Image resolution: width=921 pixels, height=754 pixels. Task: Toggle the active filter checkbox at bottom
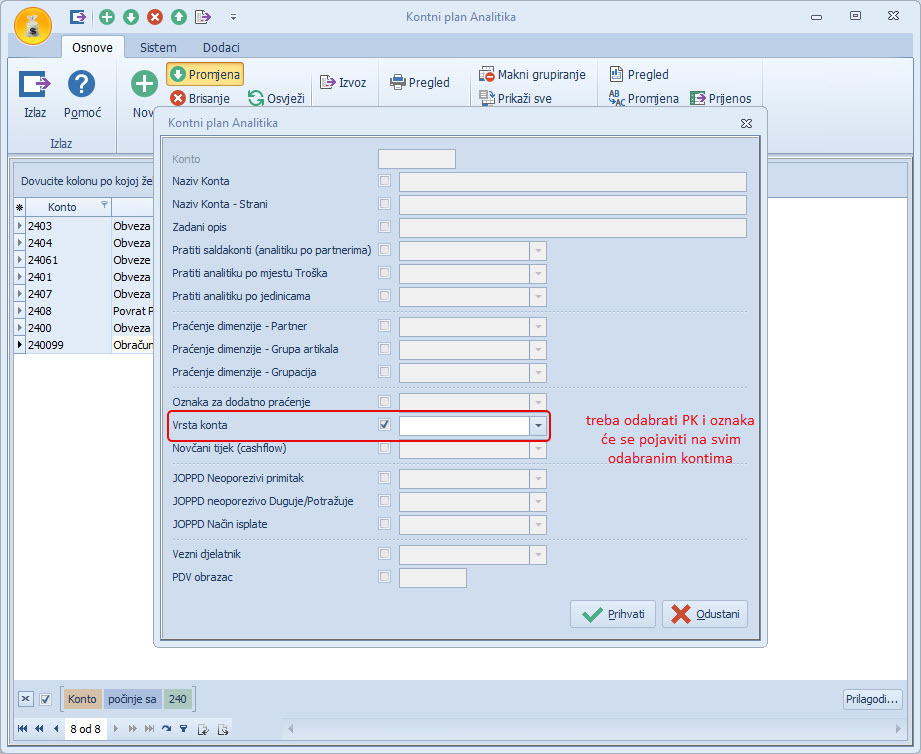coord(45,699)
